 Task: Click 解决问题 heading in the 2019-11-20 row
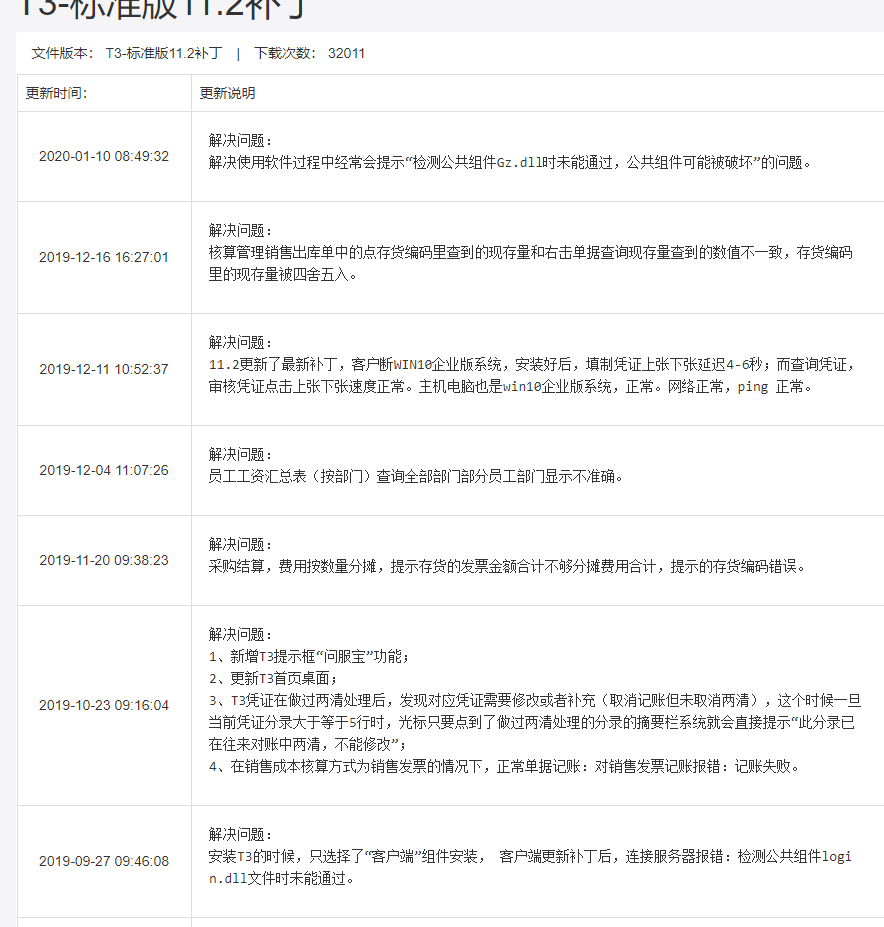(x=240, y=544)
